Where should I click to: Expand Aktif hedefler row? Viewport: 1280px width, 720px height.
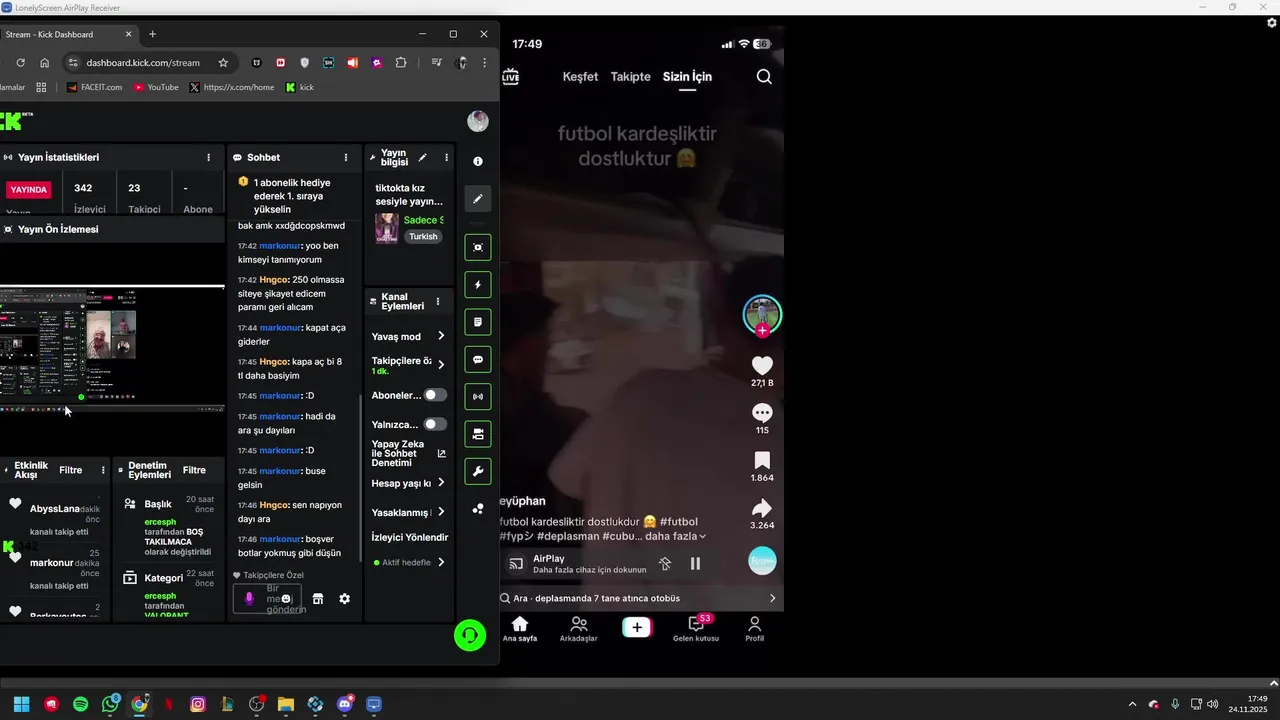[x=409, y=562]
